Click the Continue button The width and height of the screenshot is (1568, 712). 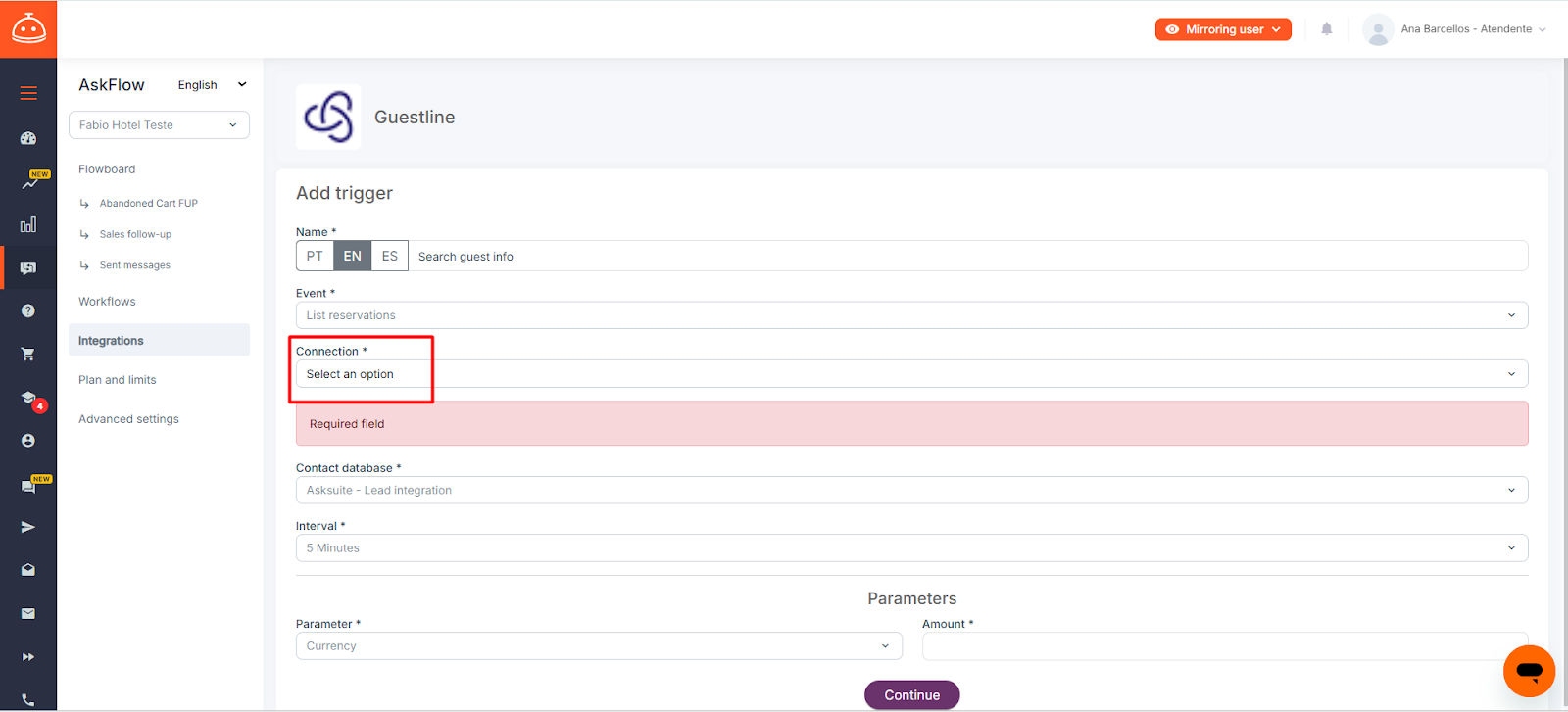tap(912, 695)
